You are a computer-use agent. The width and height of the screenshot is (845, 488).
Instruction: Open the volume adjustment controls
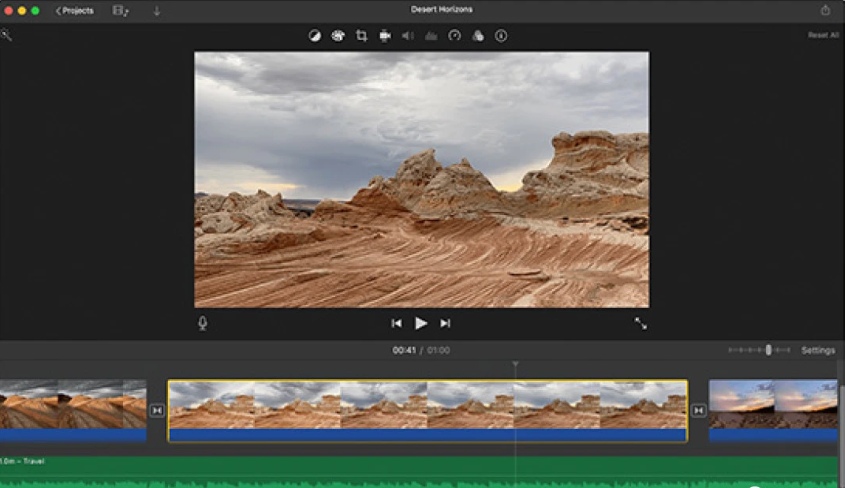(x=408, y=36)
